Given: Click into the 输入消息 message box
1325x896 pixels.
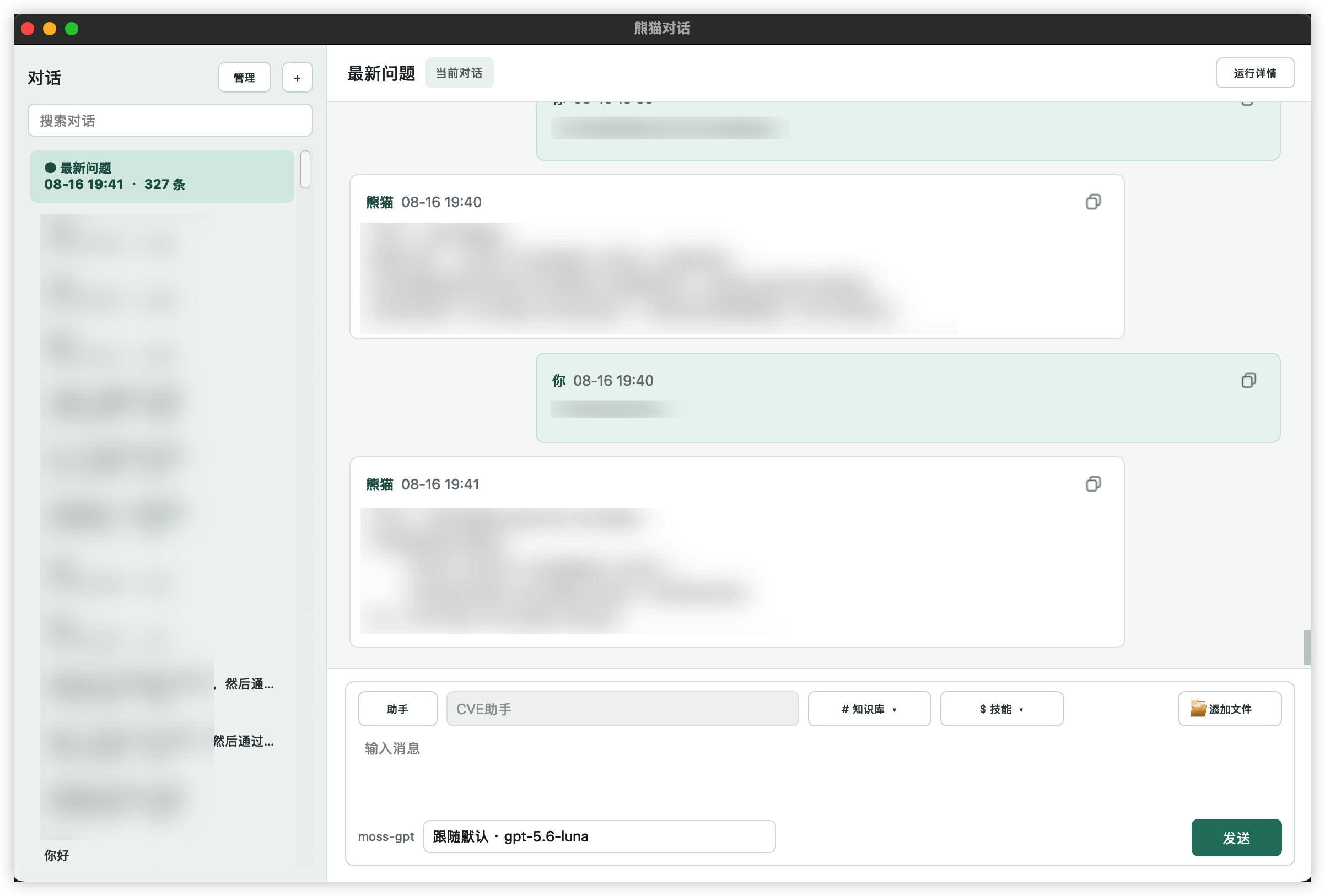Looking at the screenshot, I should click(819, 772).
